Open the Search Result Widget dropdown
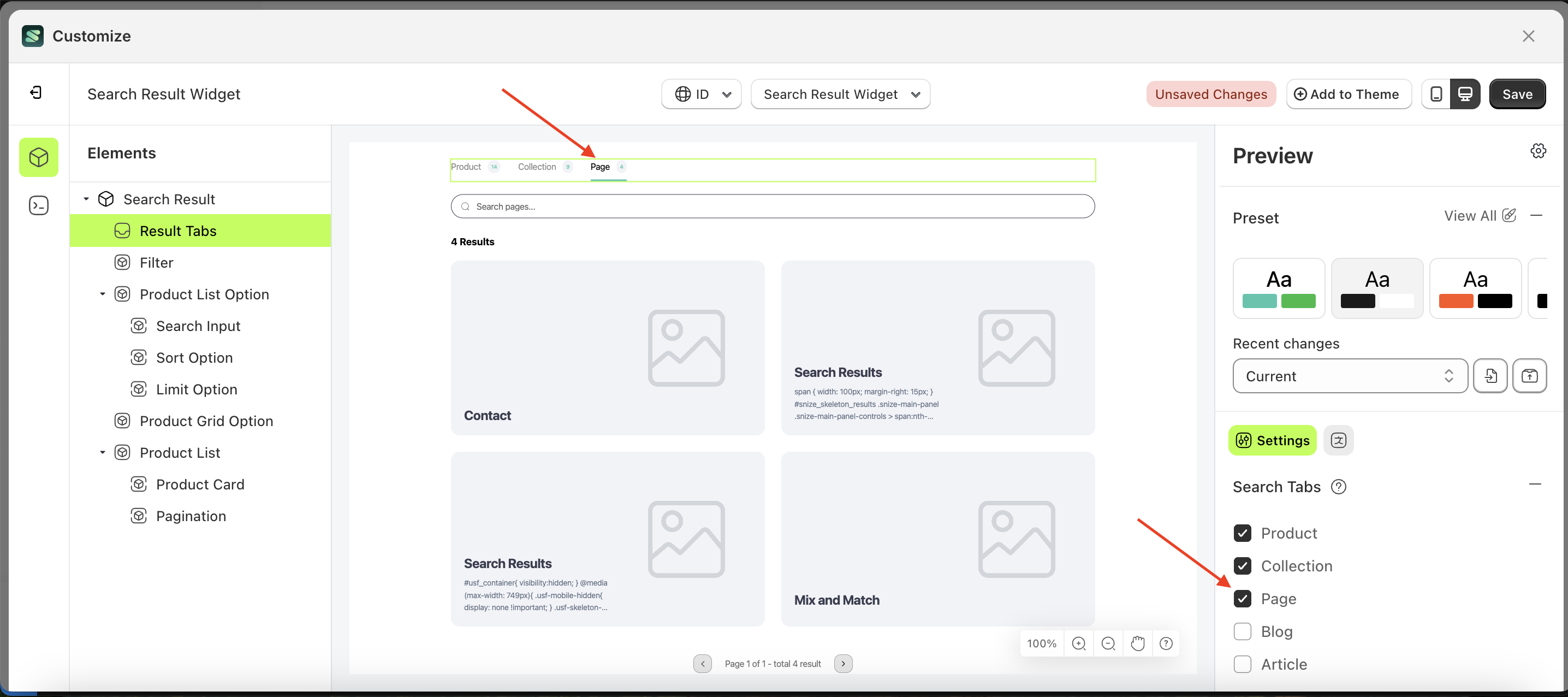Image resolution: width=1568 pixels, height=697 pixels. (840, 94)
